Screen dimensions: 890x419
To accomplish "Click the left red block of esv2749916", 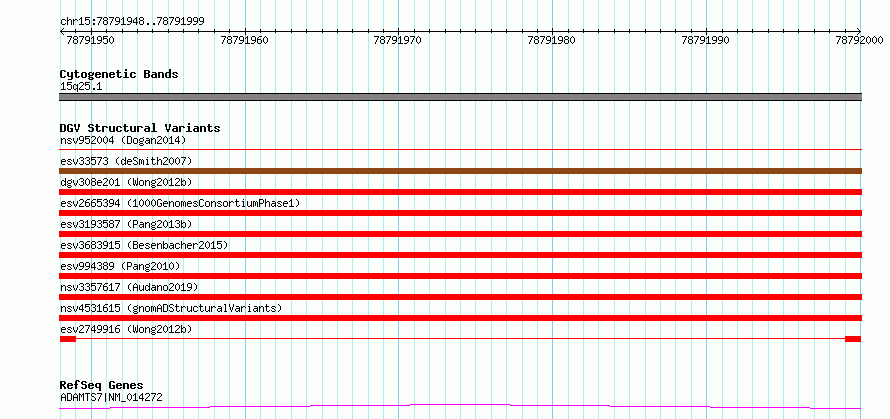I will 68,339.
